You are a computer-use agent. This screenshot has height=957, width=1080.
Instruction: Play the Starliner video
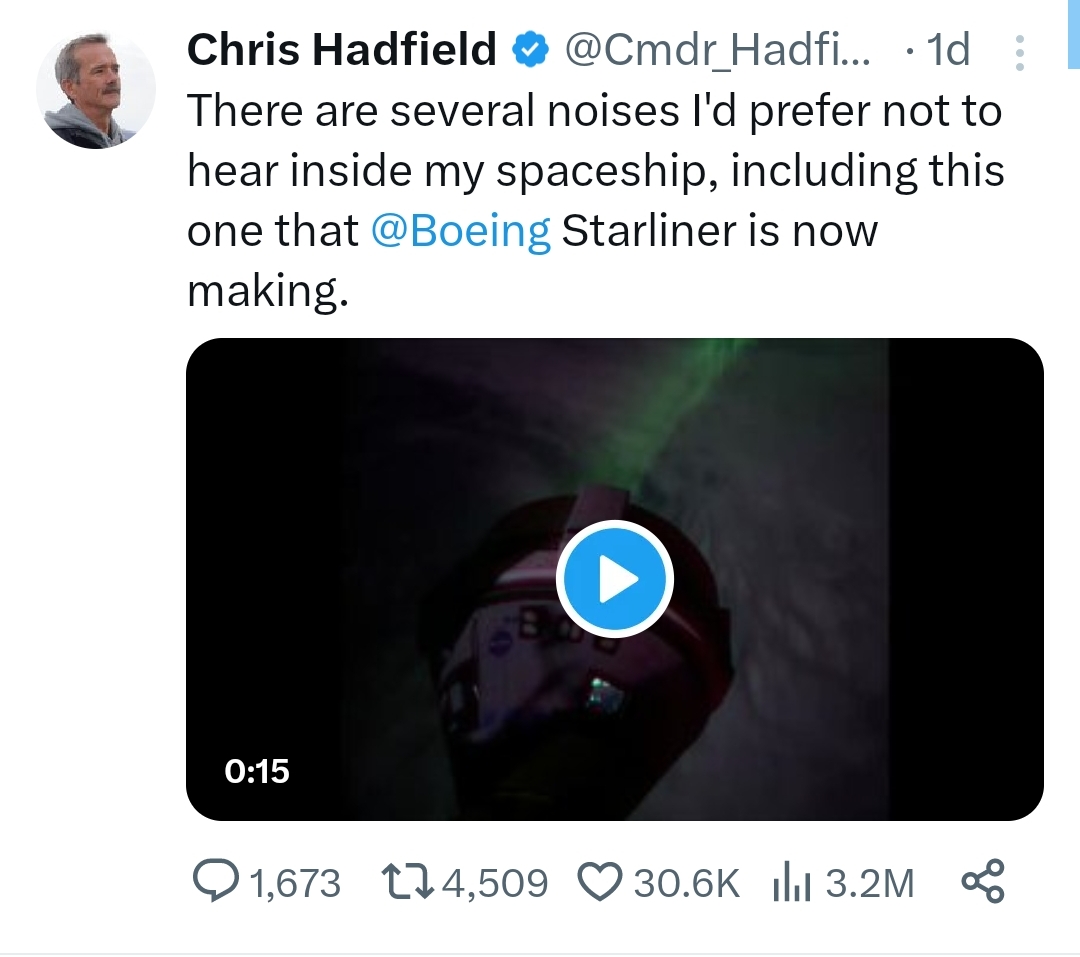pos(614,579)
